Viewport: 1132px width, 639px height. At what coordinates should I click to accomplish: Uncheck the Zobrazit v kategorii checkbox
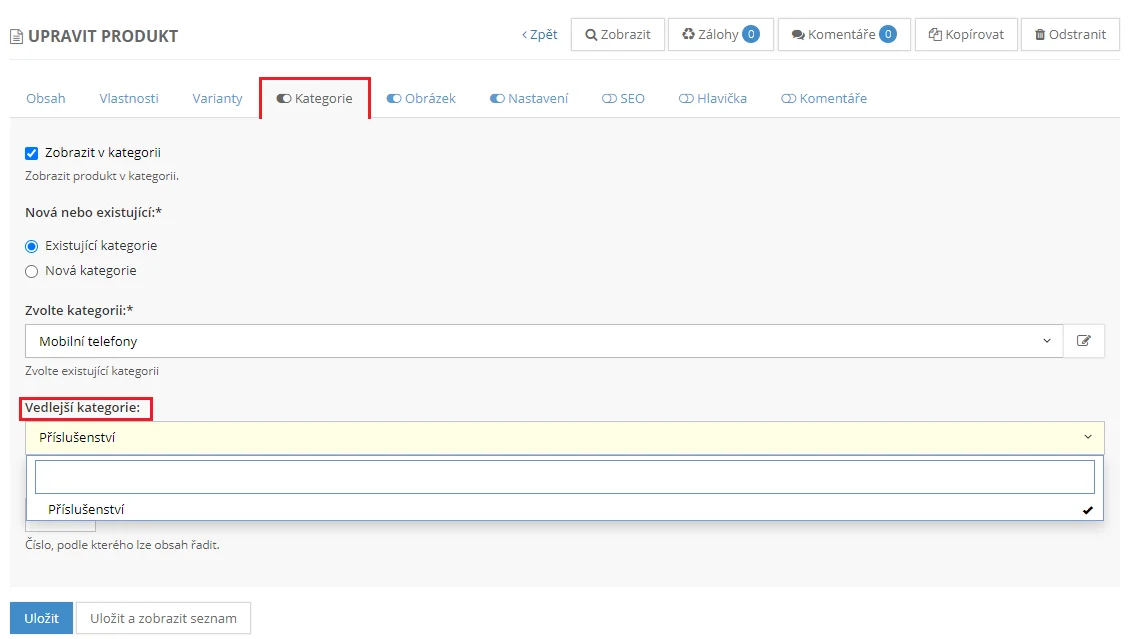coord(31,153)
